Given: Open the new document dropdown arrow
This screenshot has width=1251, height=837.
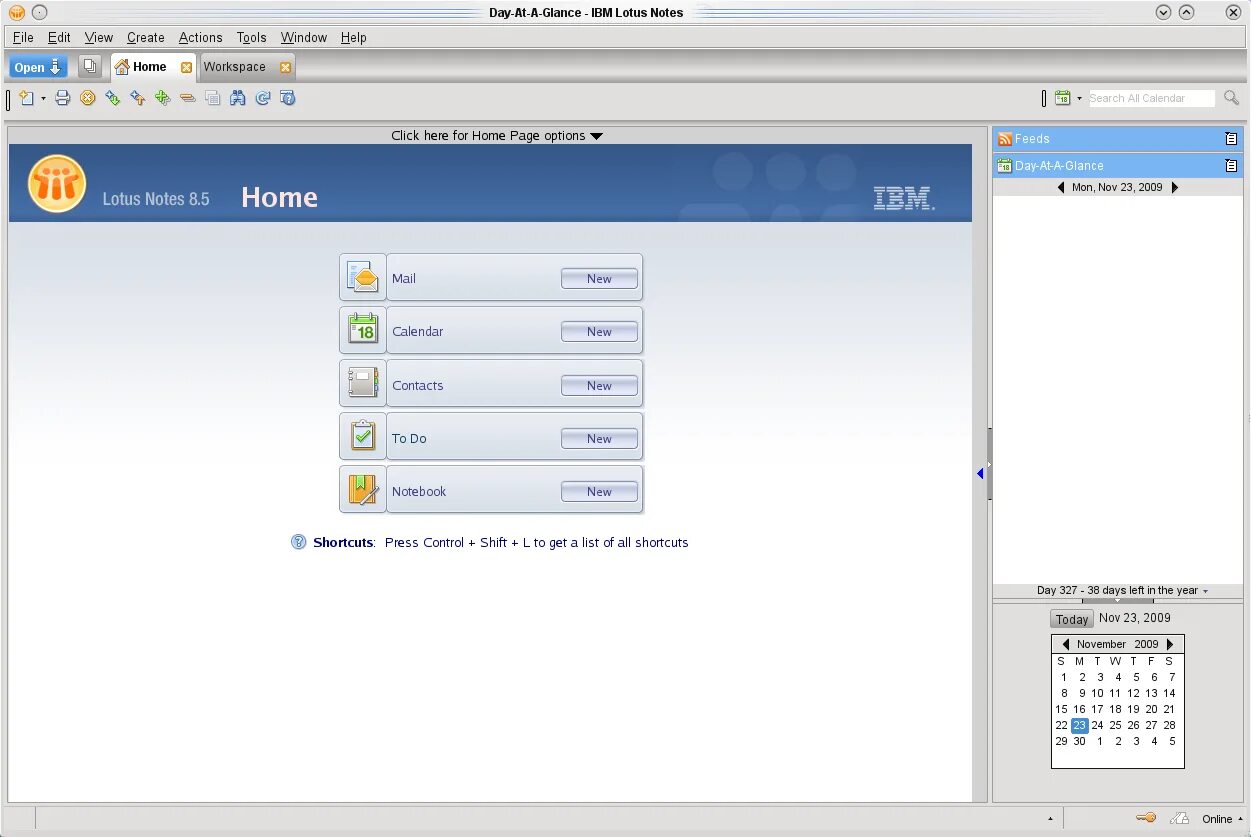Looking at the screenshot, I should point(43,99).
